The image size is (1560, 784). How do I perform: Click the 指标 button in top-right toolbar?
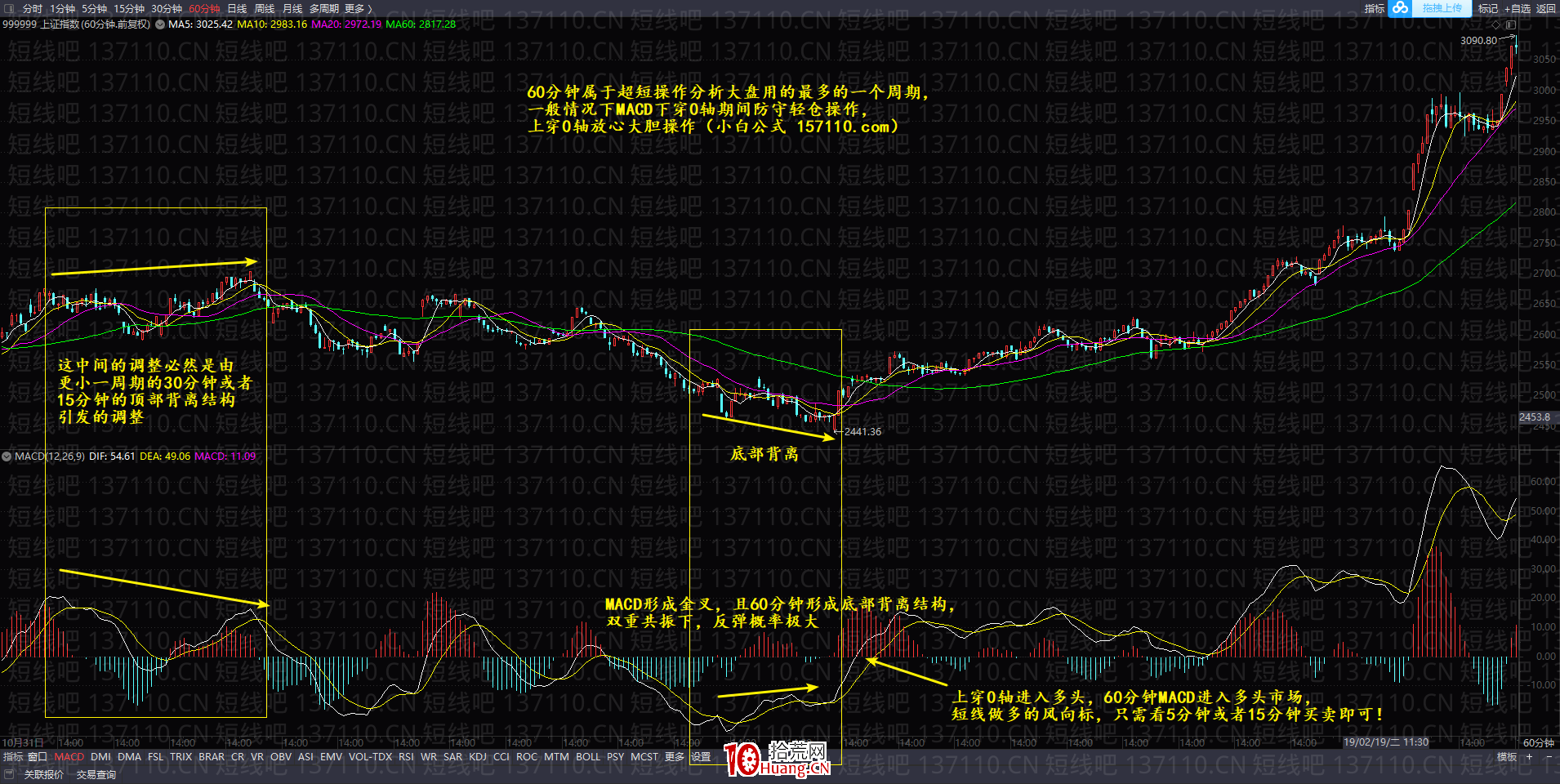pyautogui.click(x=1375, y=8)
